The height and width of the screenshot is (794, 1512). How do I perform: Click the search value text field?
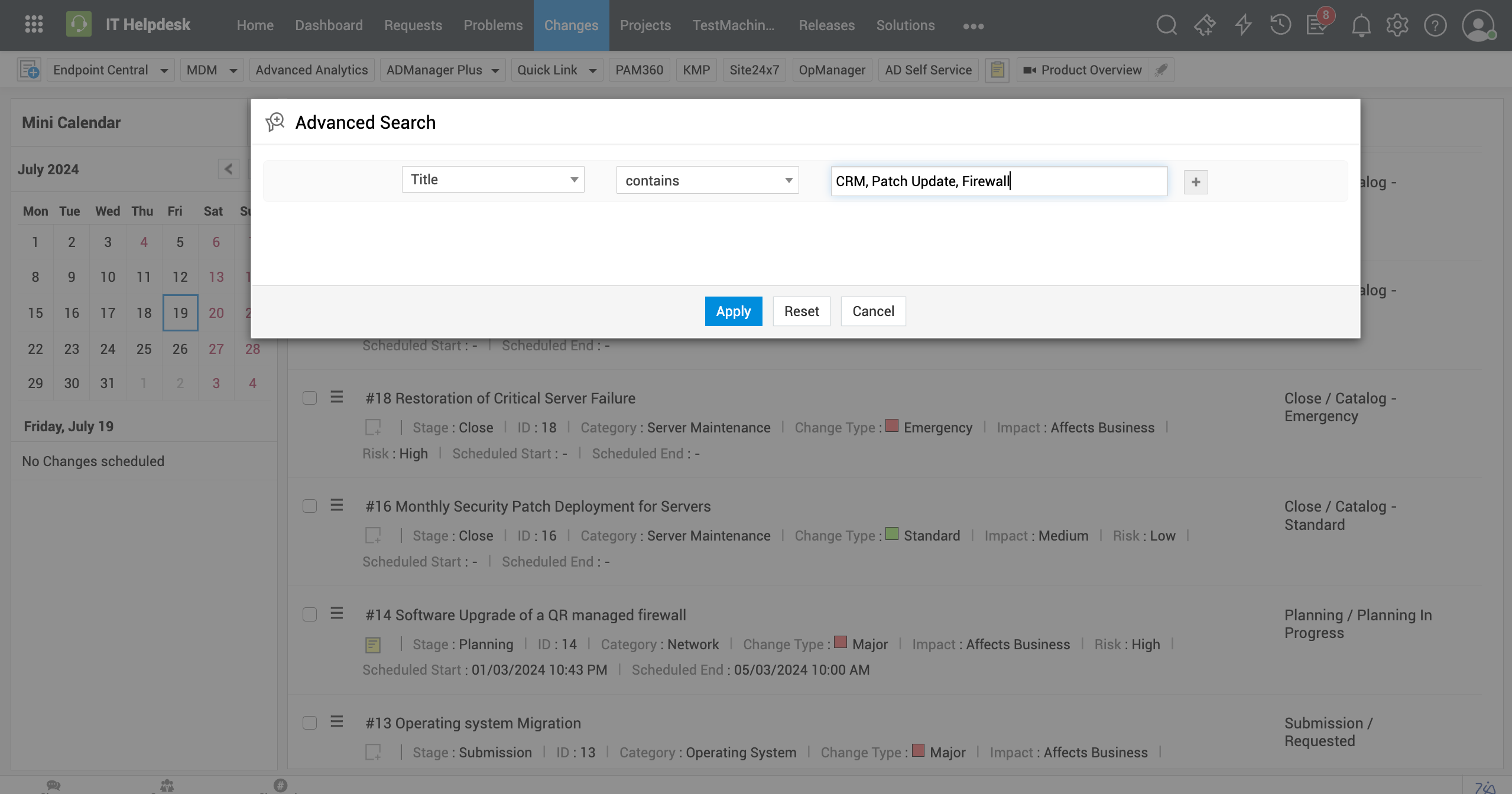(999, 181)
